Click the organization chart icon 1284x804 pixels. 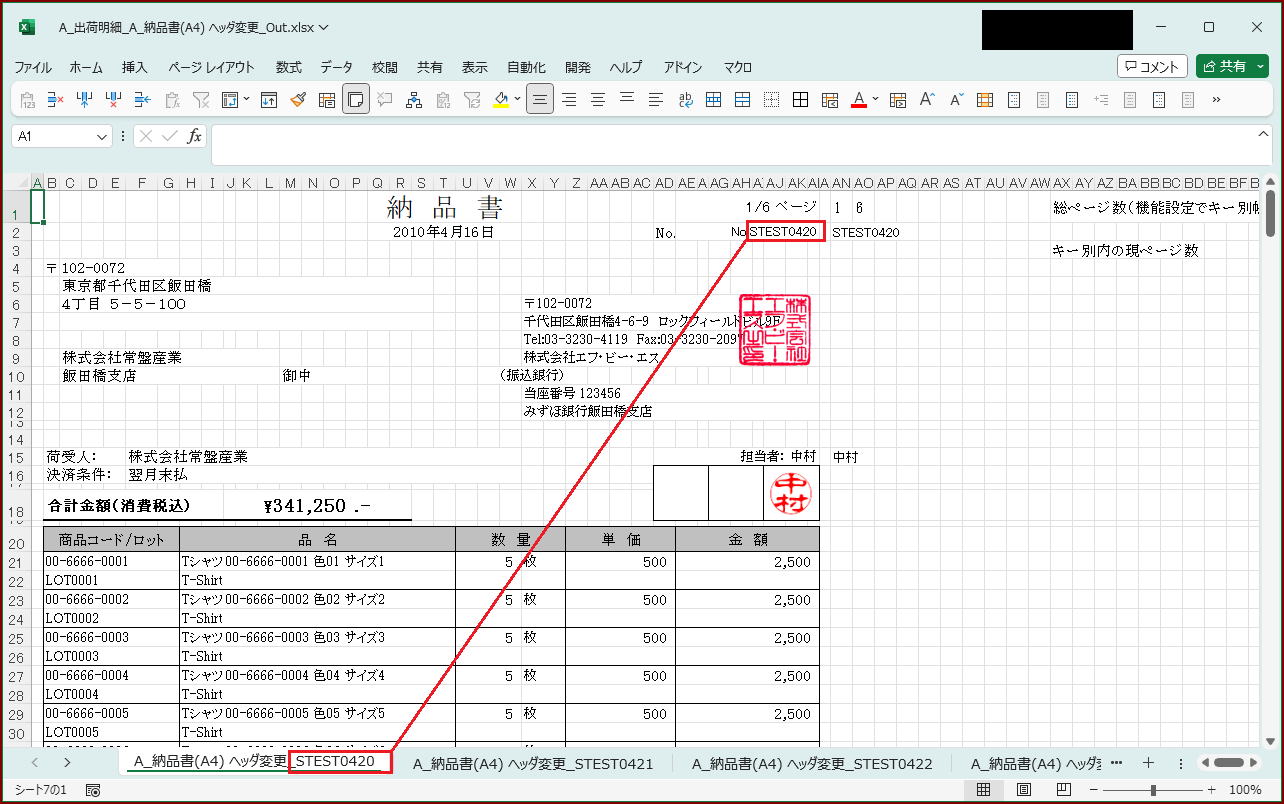pos(414,99)
